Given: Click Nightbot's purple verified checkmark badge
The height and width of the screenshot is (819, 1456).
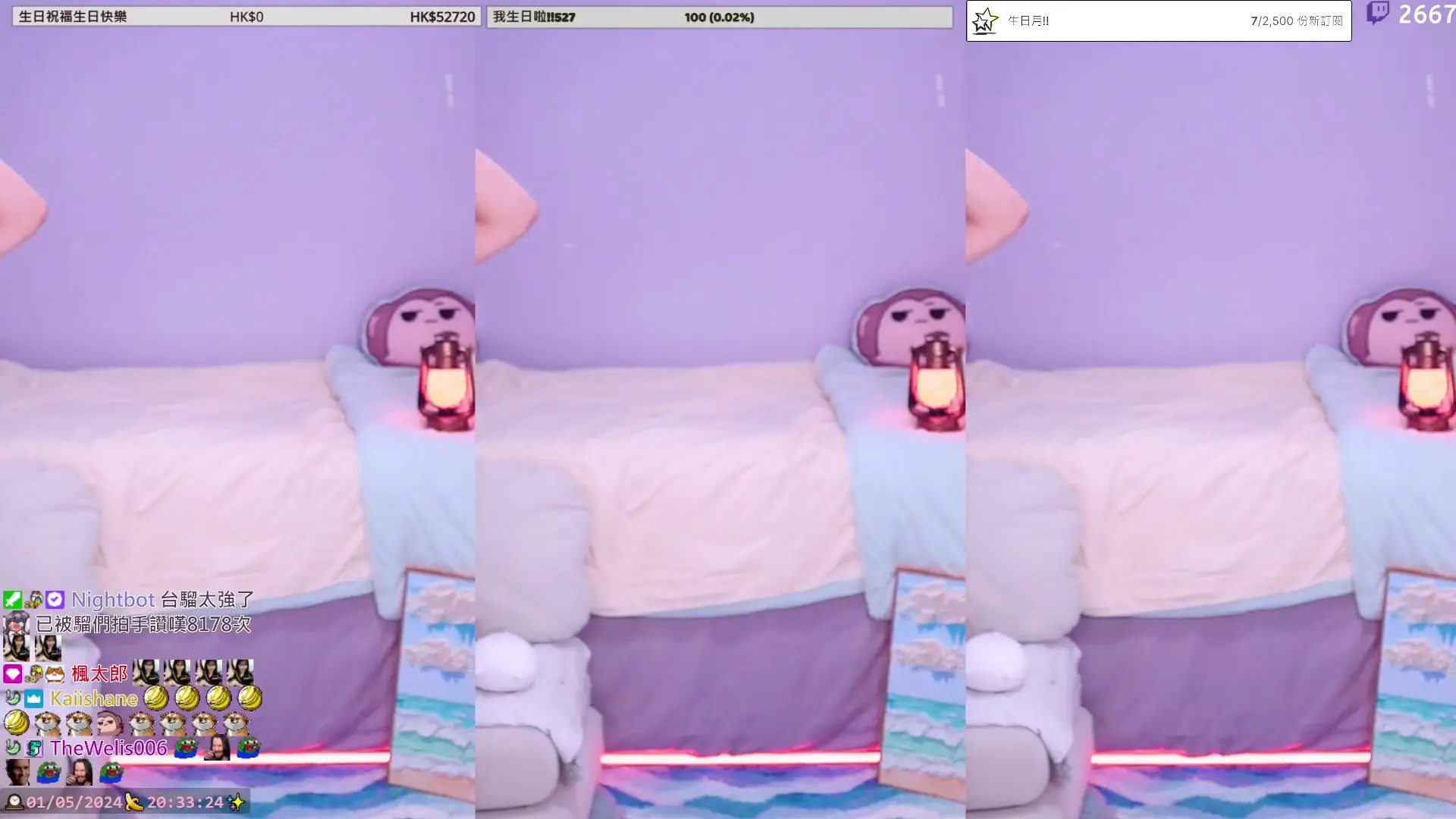Looking at the screenshot, I should click(55, 600).
